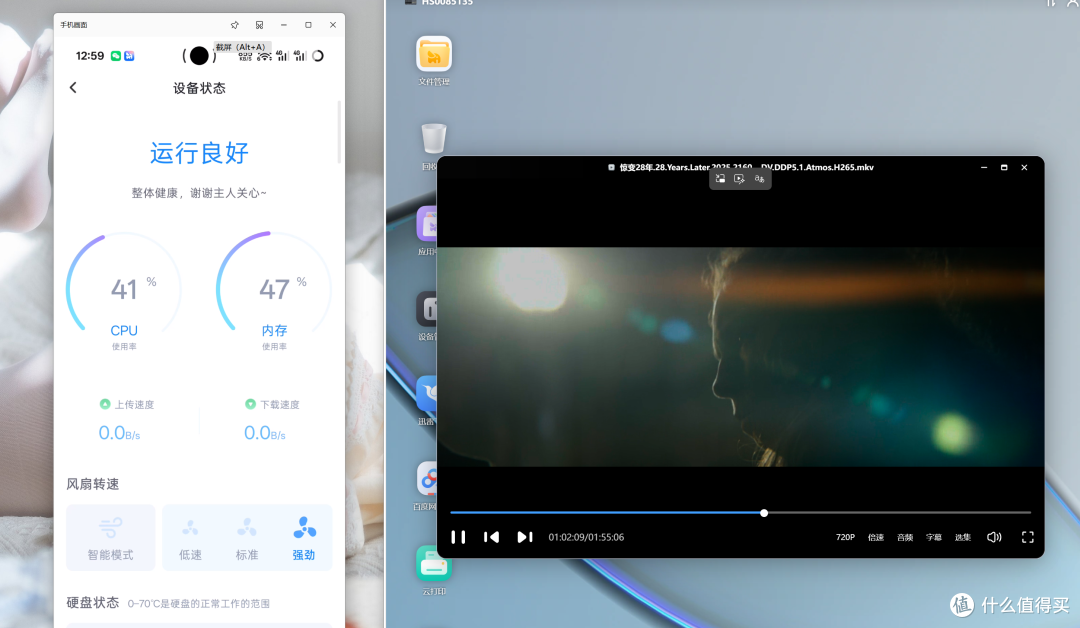Open the 字幕 subtitle menu
The image size is (1080, 628).
click(x=934, y=537)
